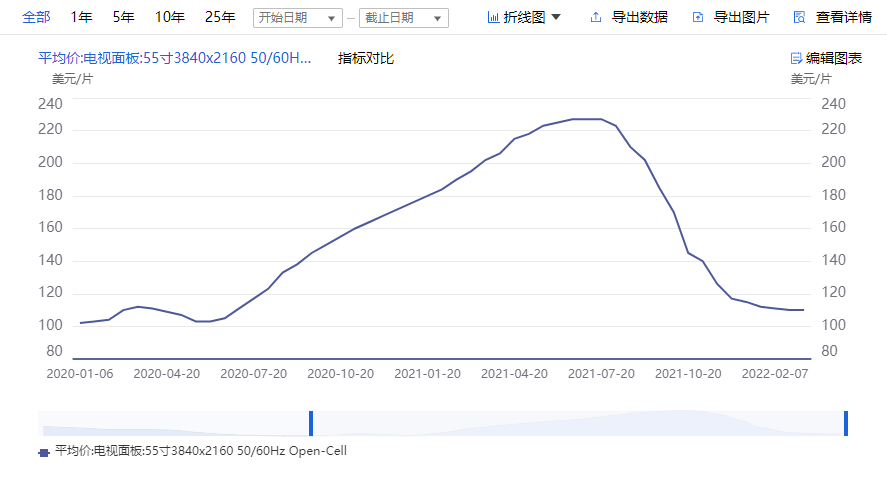This screenshot has height=477, width=887.
Task: Select the 10年 time range
Action: (170, 17)
